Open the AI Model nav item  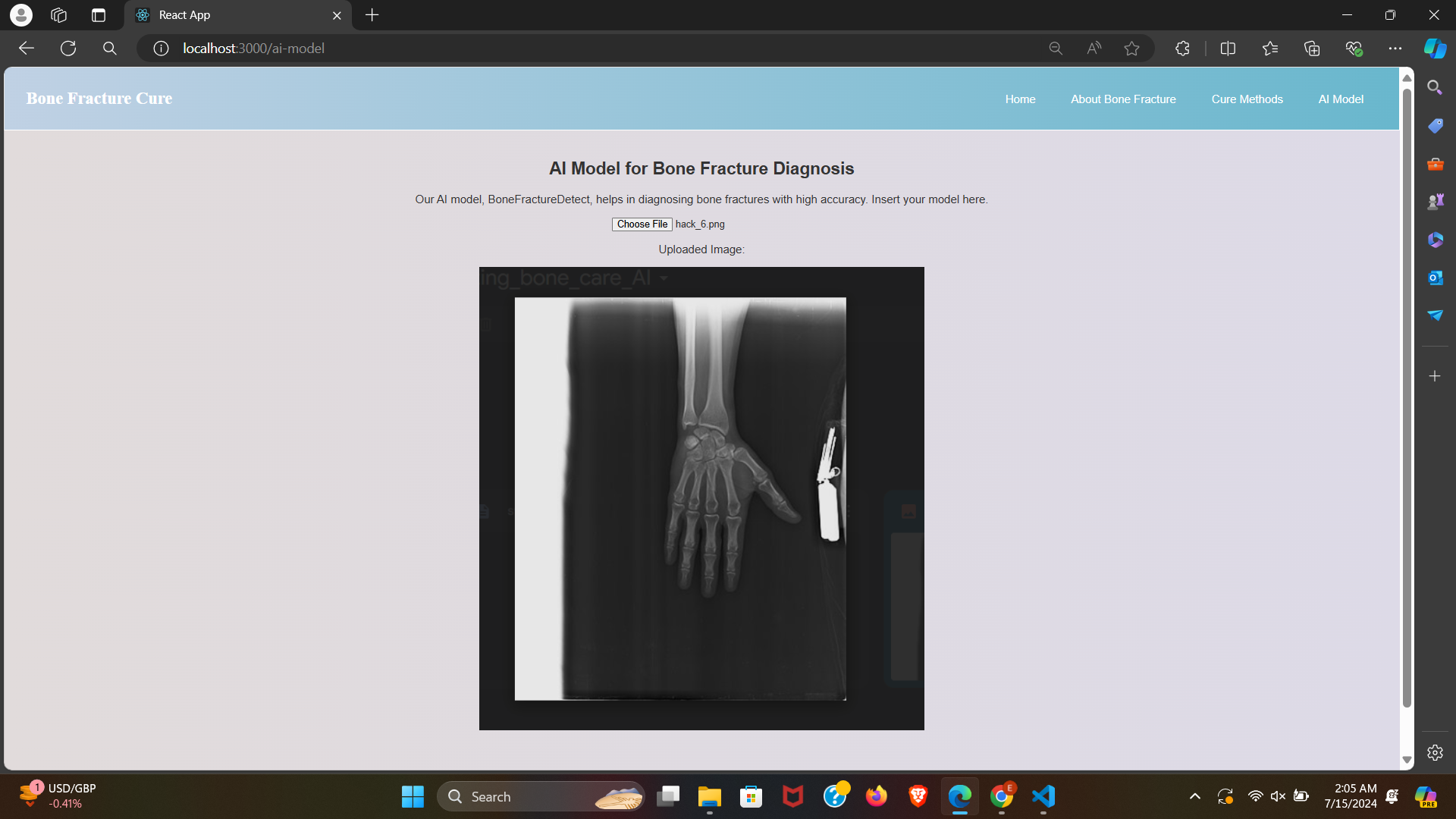pyautogui.click(x=1340, y=99)
